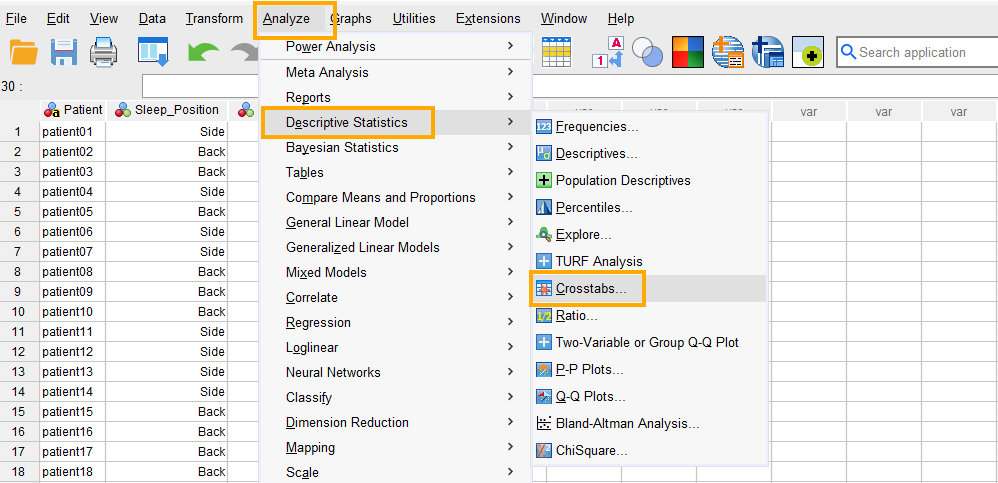Click the globe icon with blue cross table

[768, 52]
